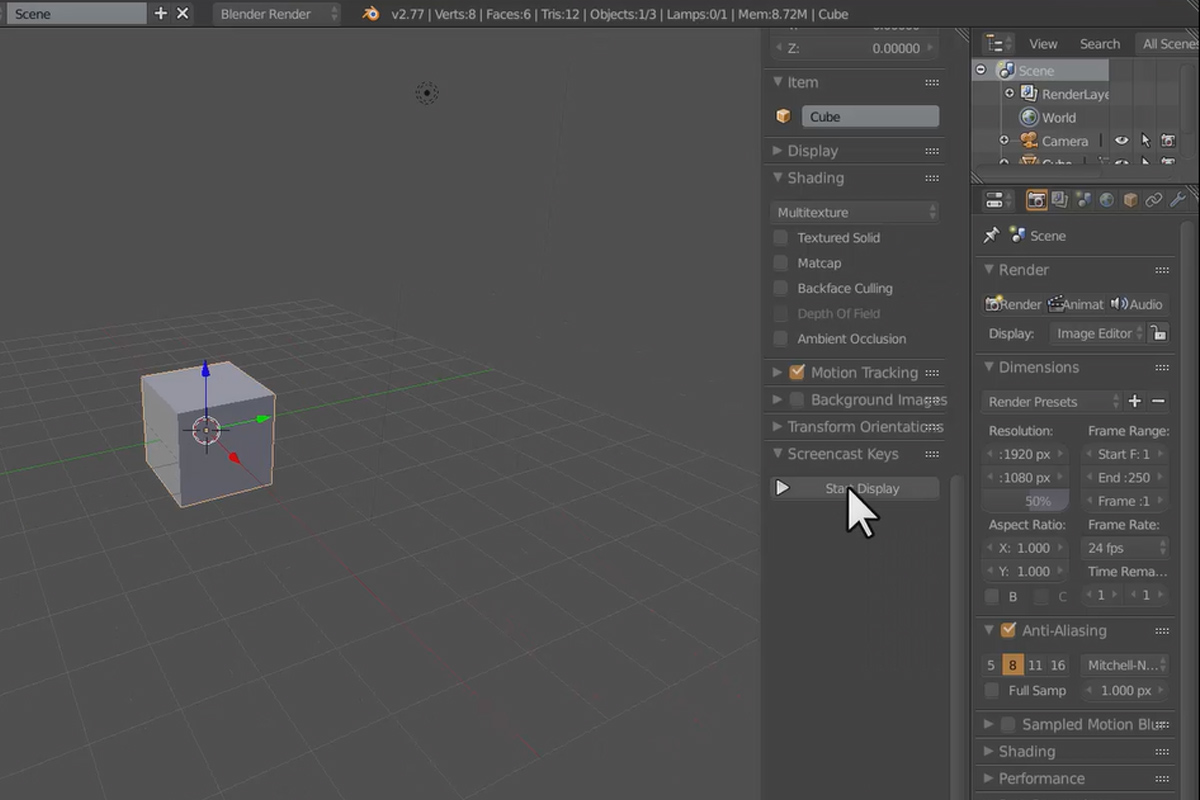The image size is (1200, 800).
Task: Click the Blender logo in the info header
Action: pos(371,13)
